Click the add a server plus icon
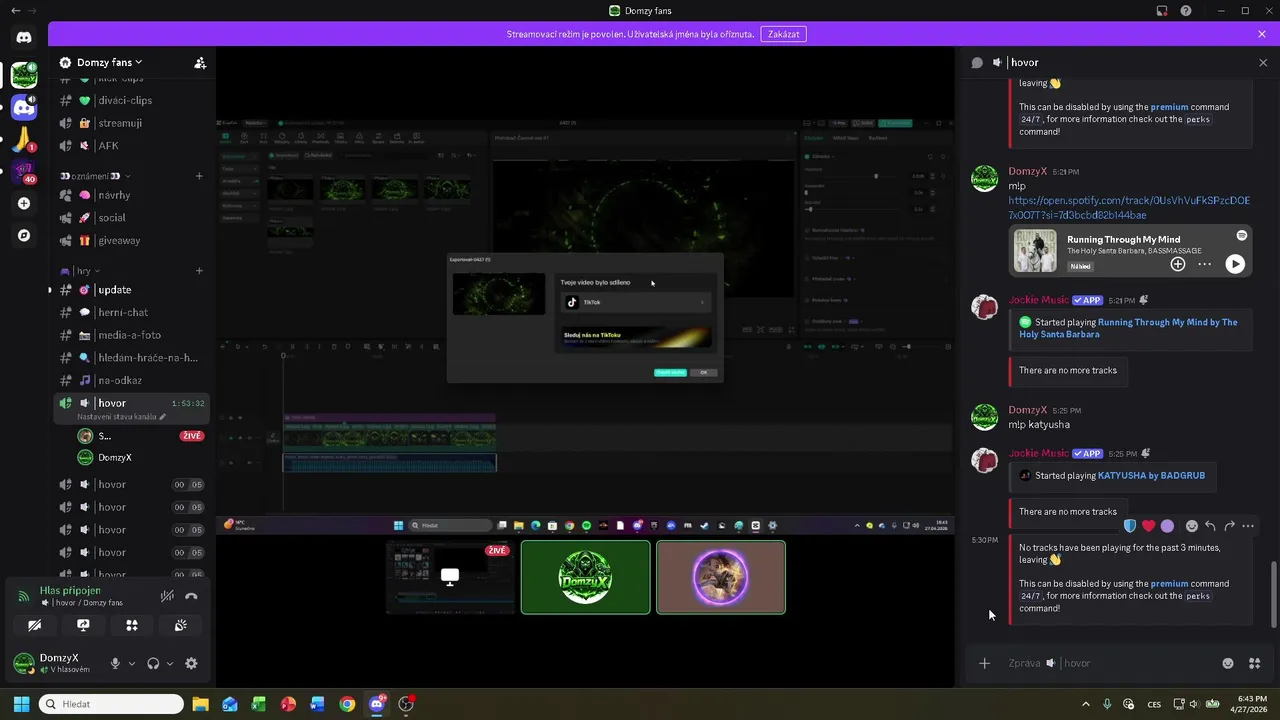Image resolution: width=1280 pixels, height=720 pixels. (x=24, y=203)
